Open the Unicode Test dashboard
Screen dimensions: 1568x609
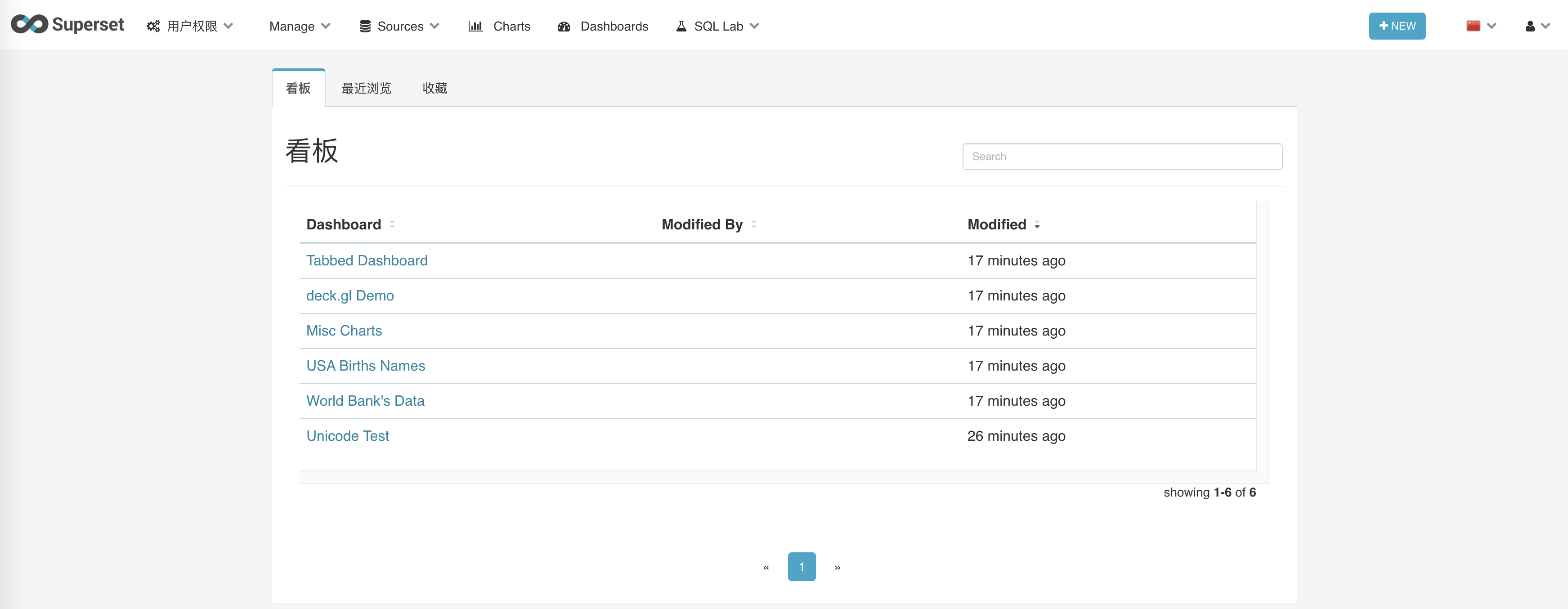pyautogui.click(x=348, y=436)
